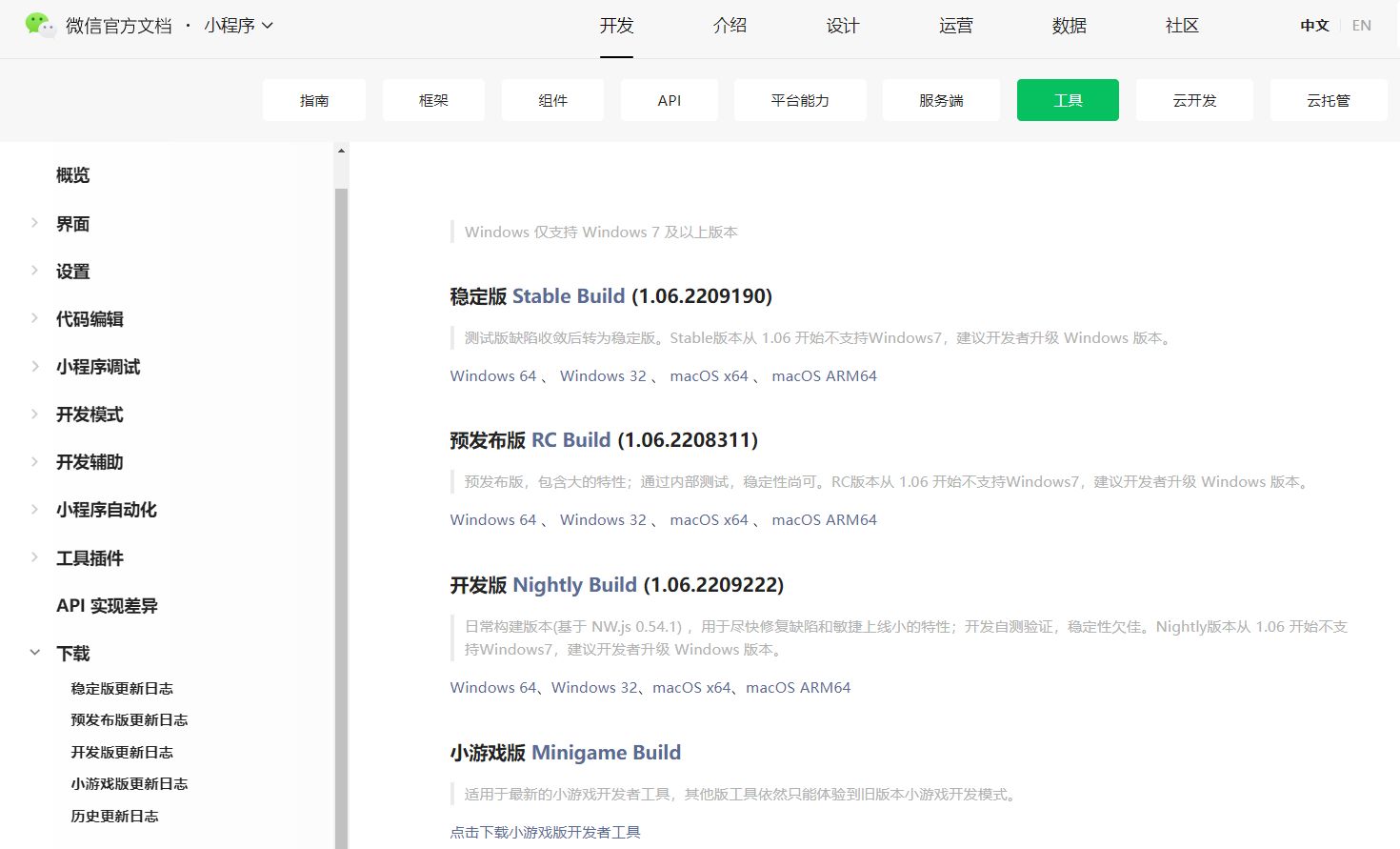Open the 云托管 section button
The image size is (1400, 849).
(1329, 100)
